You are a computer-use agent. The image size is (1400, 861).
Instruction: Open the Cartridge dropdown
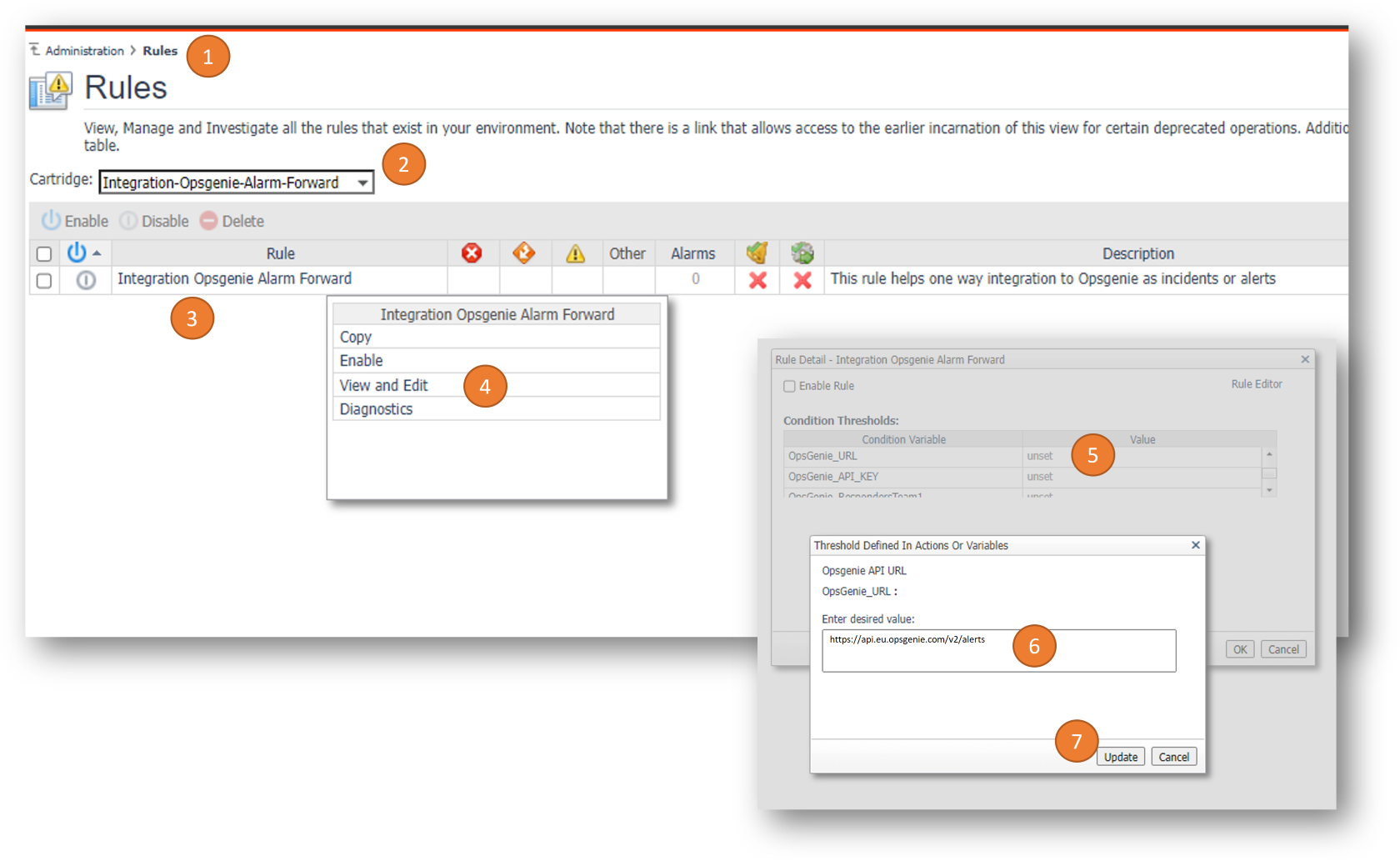click(362, 183)
